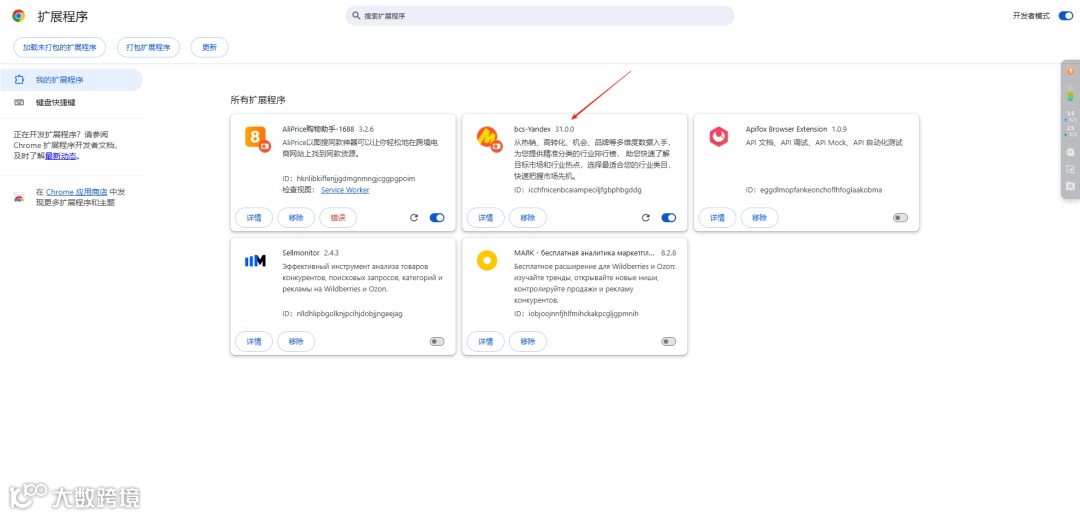This screenshot has height=517, width=1080.
Task: Enable the Sellmonitor extension toggle
Action: tap(437, 341)
